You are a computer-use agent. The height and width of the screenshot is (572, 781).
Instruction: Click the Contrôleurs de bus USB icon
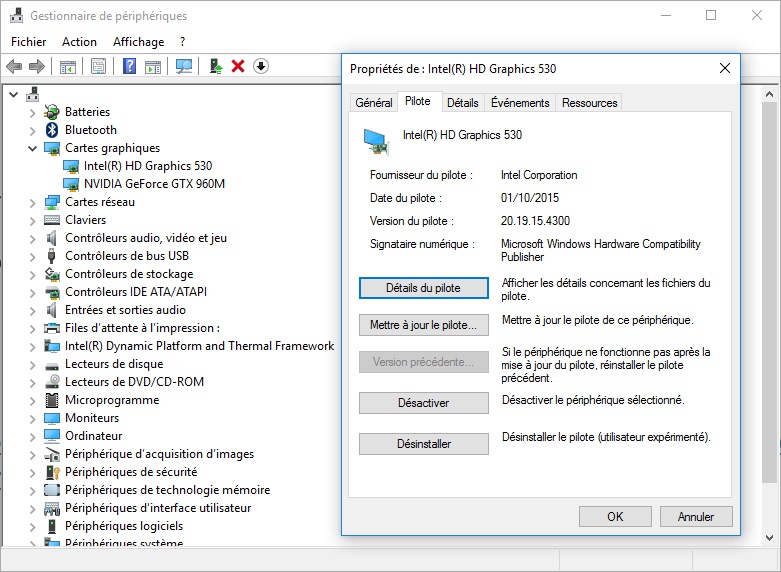click(x=51, y=256)
